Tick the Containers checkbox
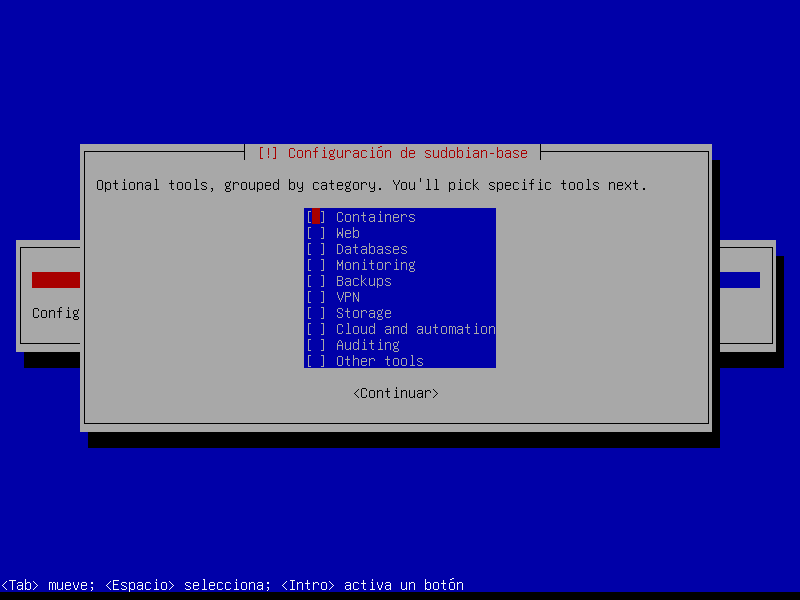 [316, 217]
